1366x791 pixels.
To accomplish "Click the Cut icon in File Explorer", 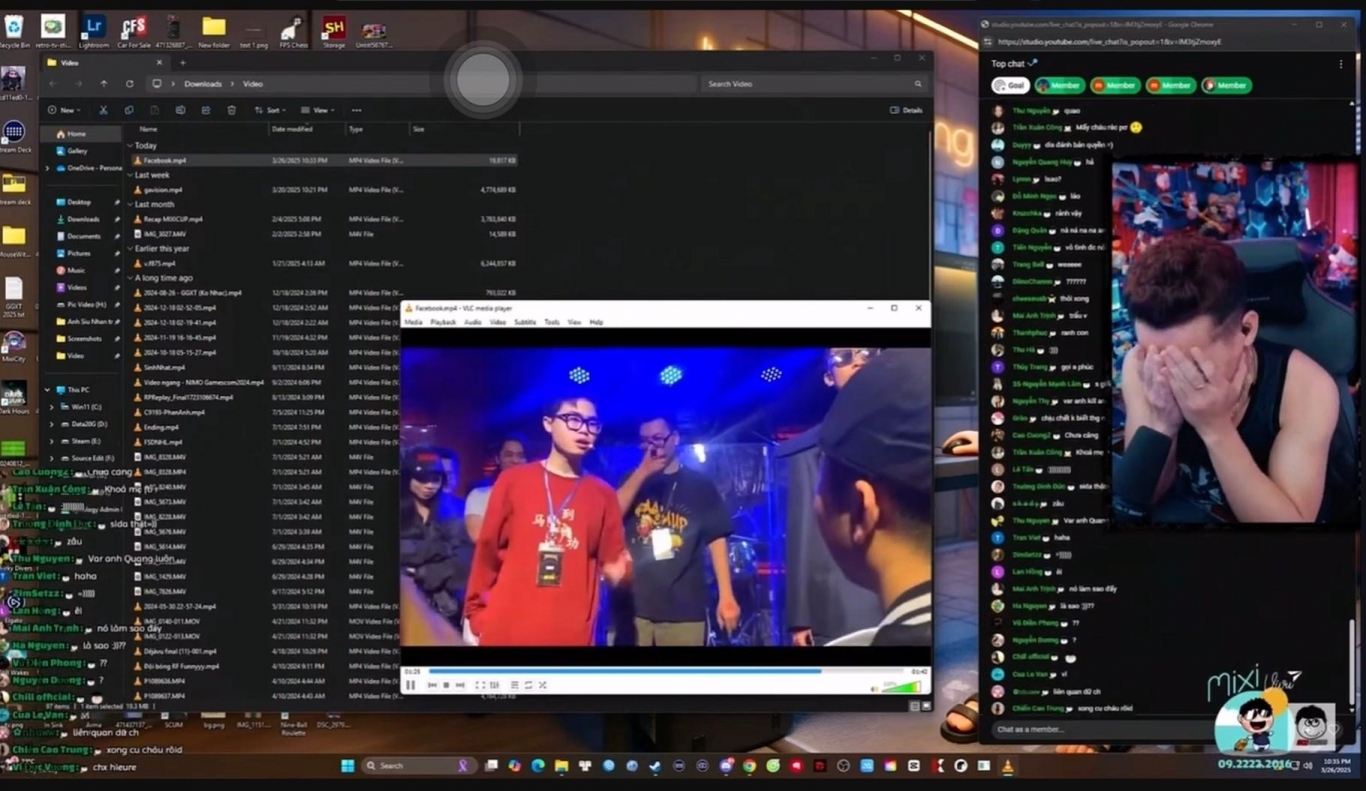I will click(x=103, y=110).
